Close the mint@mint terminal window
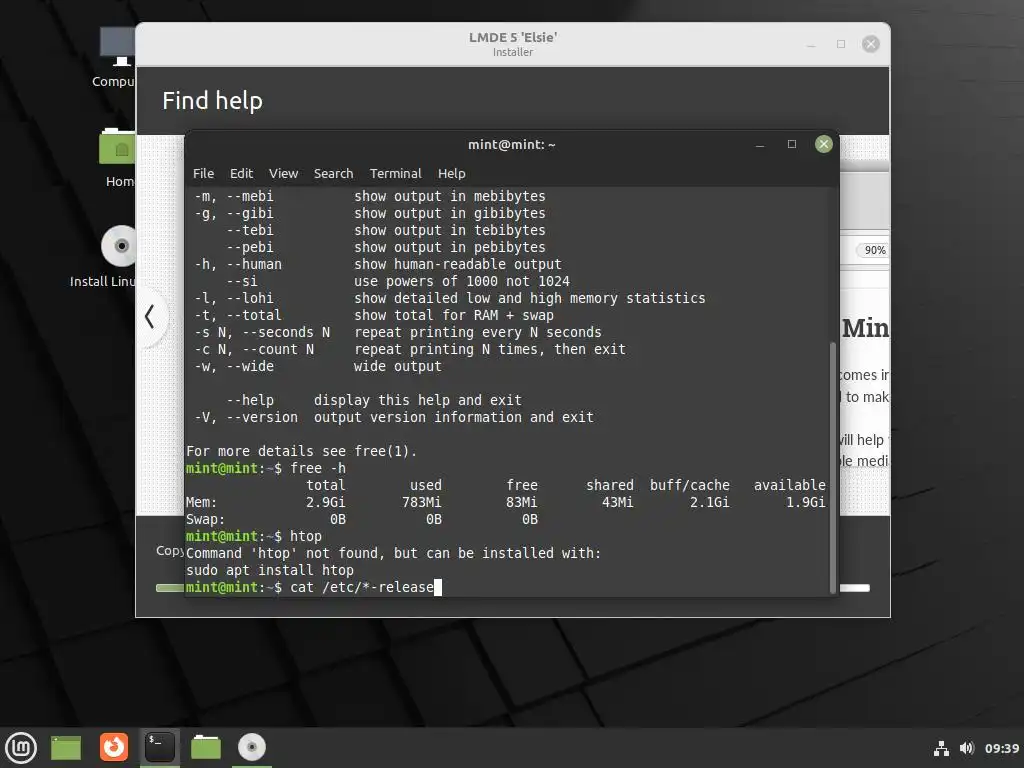The width and height of the screenshot is (1024, 768). tap(824, 144)
